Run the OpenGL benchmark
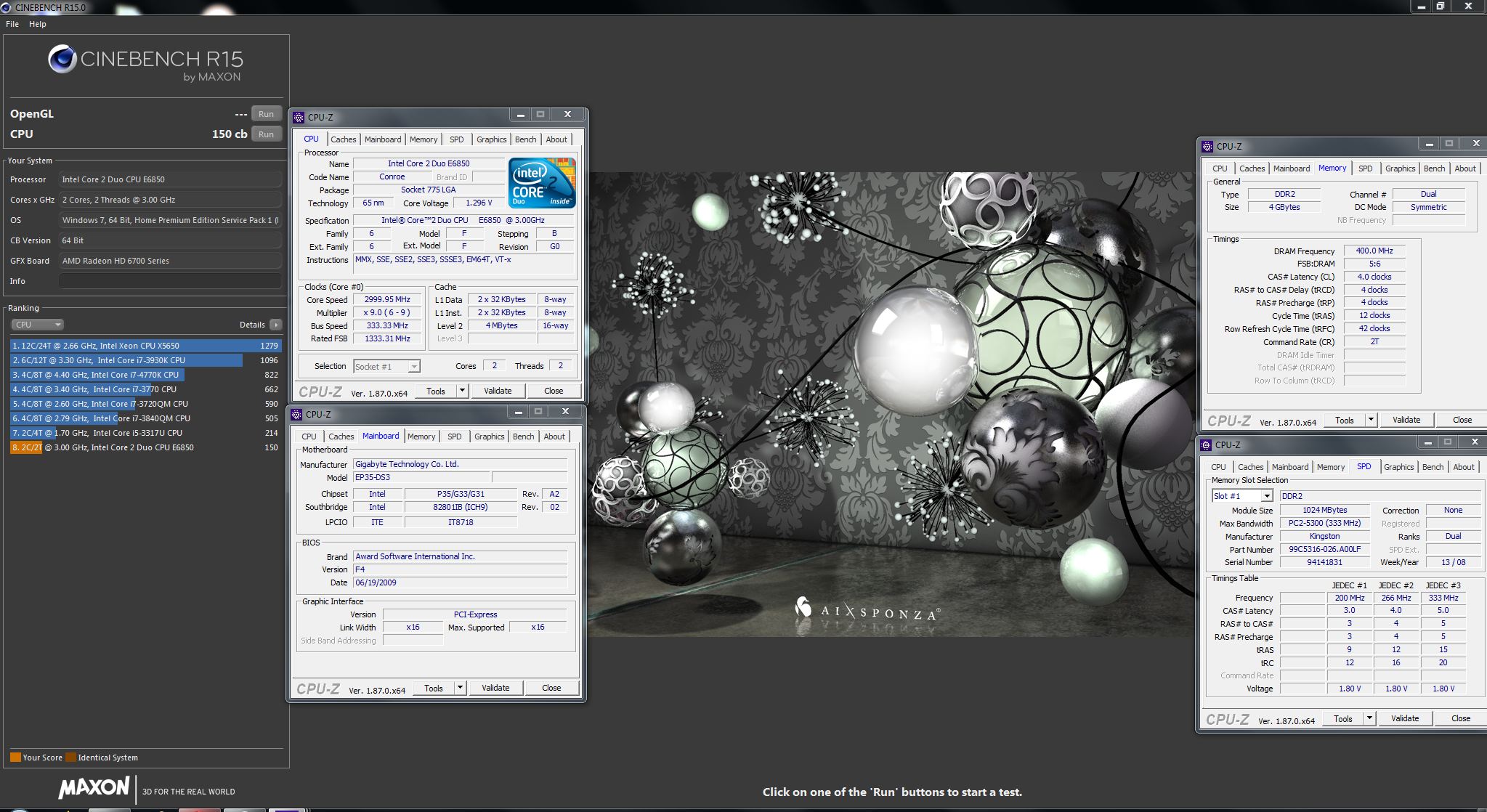The image size is (1487, 812). pyautogui.click(x=267, y=114)
